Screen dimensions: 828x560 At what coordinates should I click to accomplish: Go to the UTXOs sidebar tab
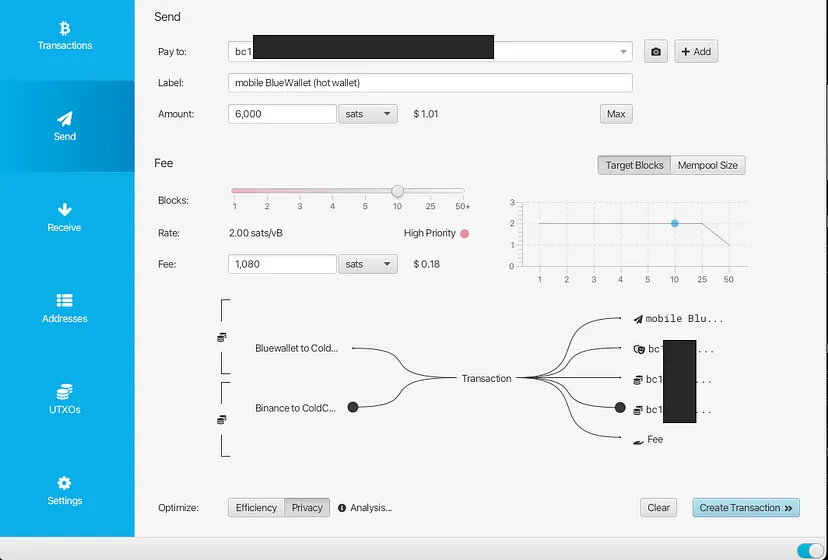click(x=64, y=399)
